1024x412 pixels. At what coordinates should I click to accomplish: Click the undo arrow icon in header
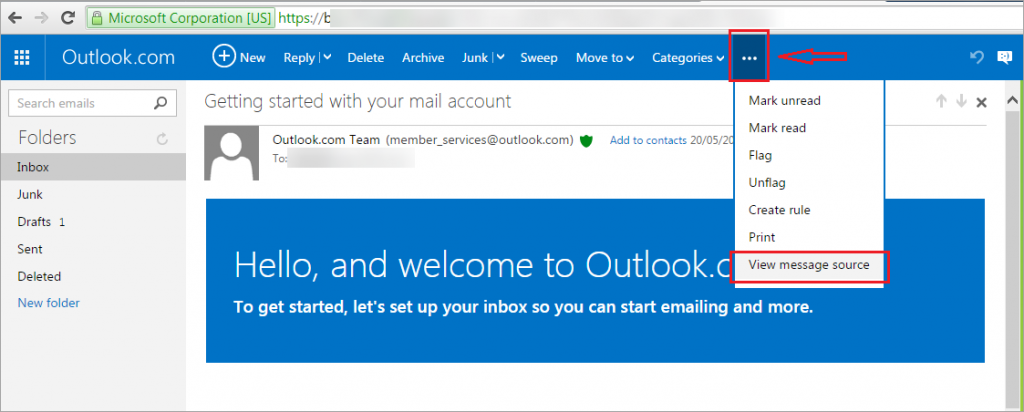point(976,57)
